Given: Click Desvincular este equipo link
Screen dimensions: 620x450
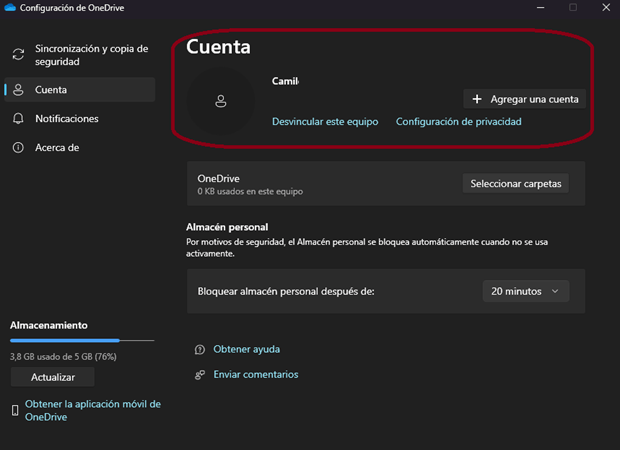Looking at the screenshot, I should pyautogui.click(x=325, y=122).
